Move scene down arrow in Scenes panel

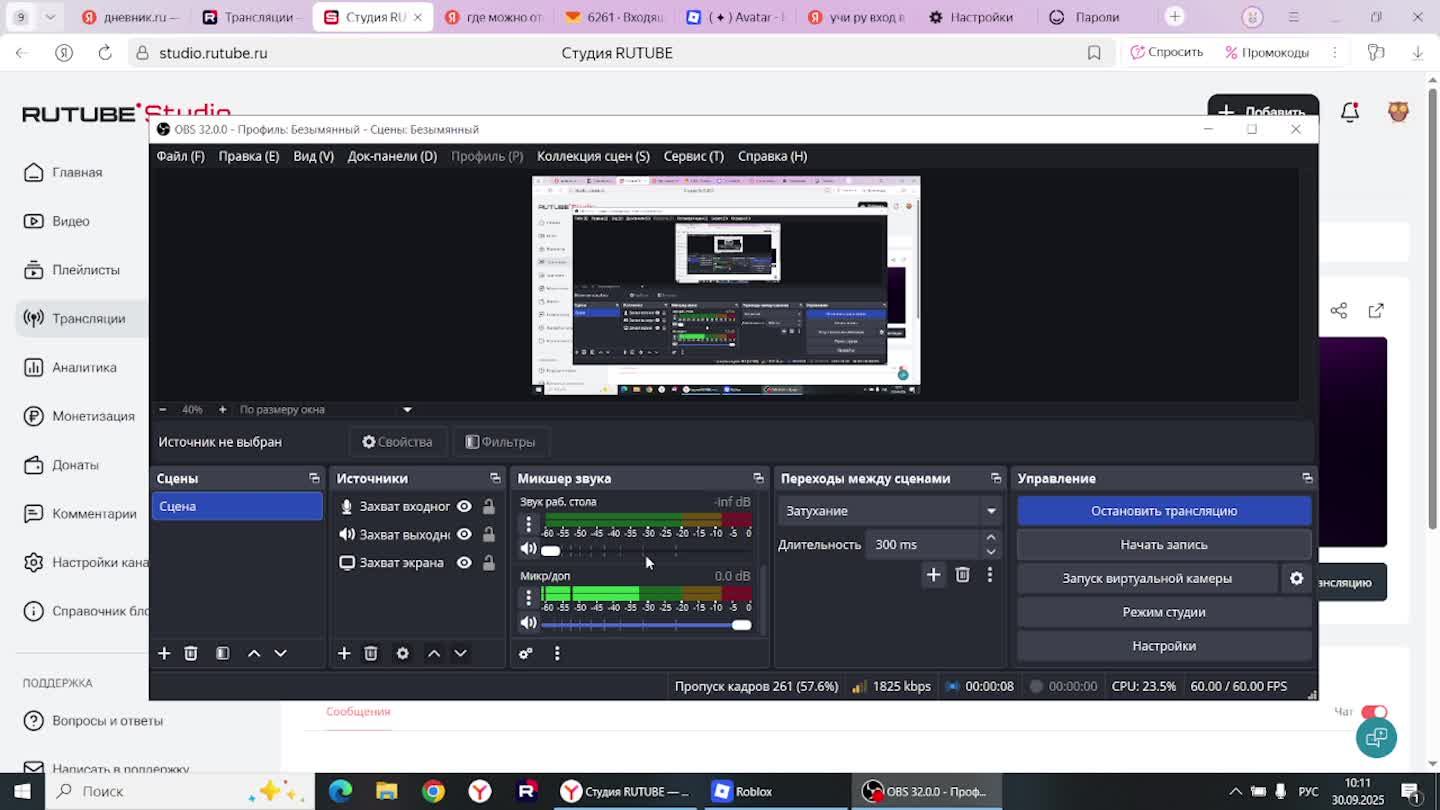coord(281,653)
